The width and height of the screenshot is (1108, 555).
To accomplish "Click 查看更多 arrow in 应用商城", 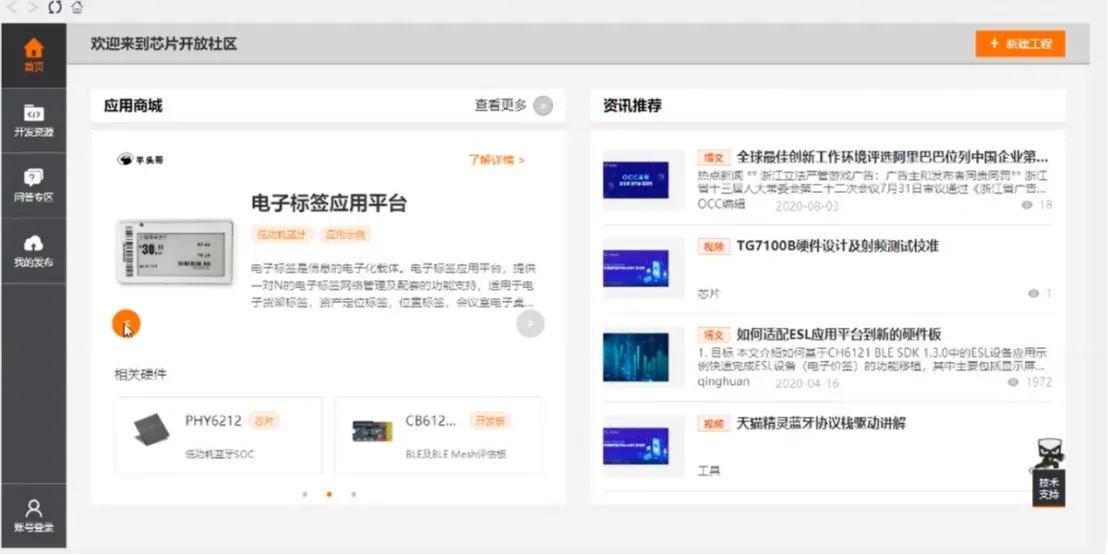I will (x=543, y=106).
